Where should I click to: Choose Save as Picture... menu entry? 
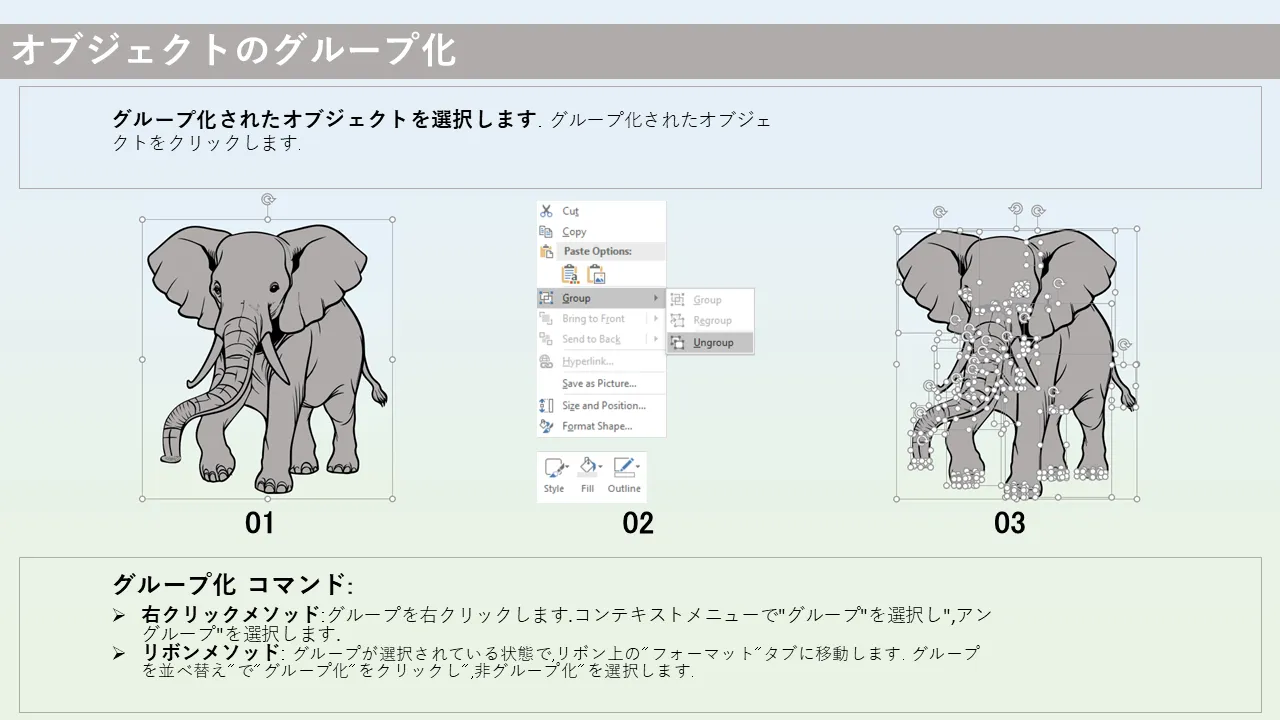599,384
